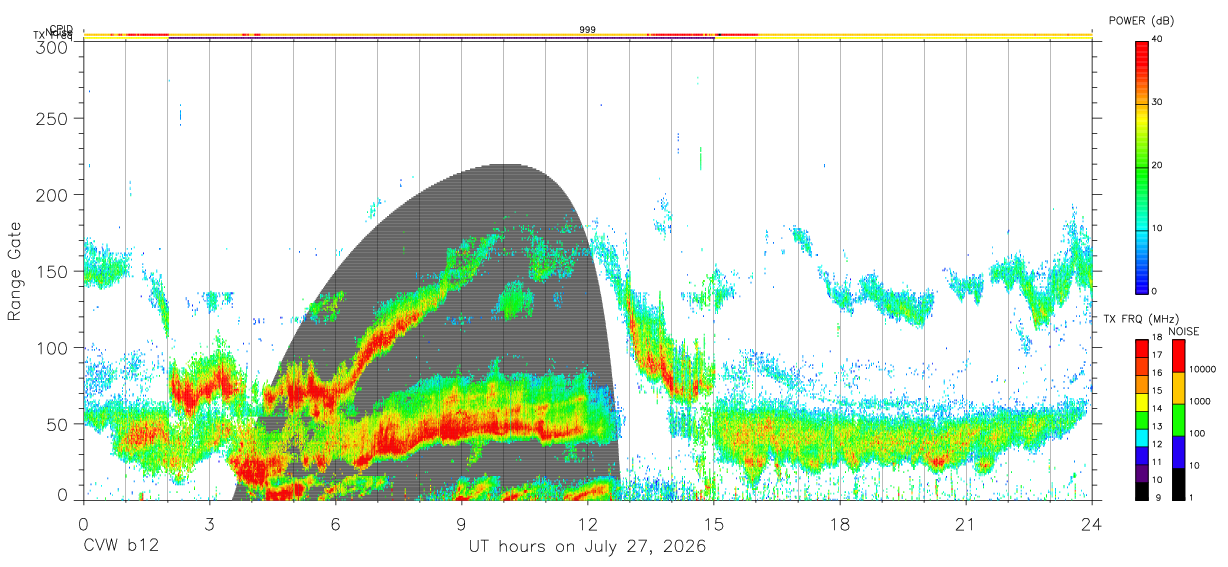Screen dimensions: 1228x567
Task: Click the CVW b12 radar beam label
Action: click(120, 547)
